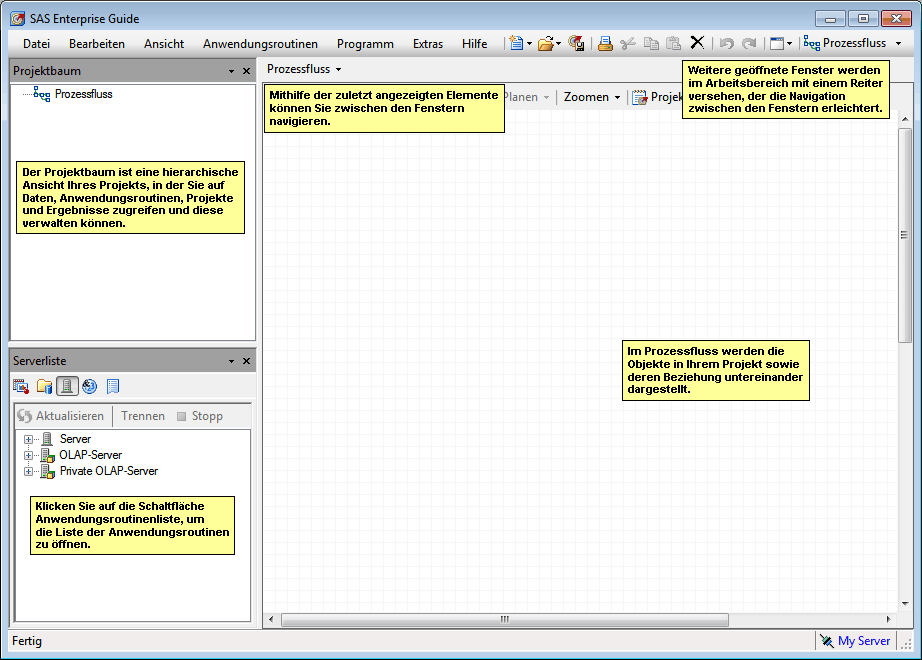The width and height of the screenshot is (922, 660).
Task: Expand the Server tree node
Action: point(30,438)
